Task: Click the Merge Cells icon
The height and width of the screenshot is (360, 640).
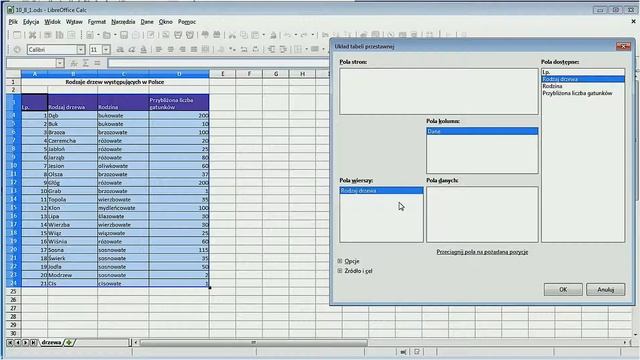Action: click(x=205, y=50)
